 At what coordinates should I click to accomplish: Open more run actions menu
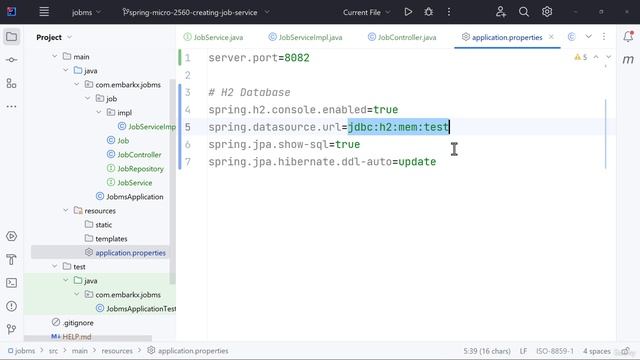[x=449, y=12]
